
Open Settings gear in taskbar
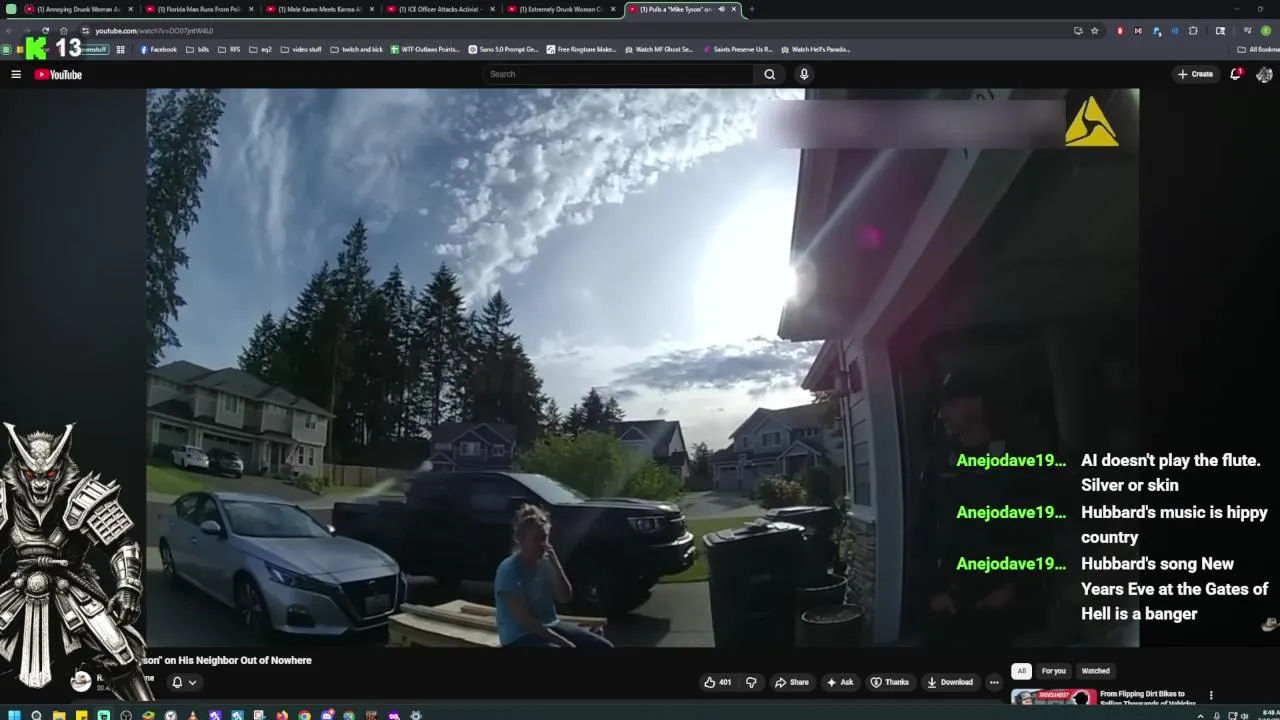coord(416,715)
